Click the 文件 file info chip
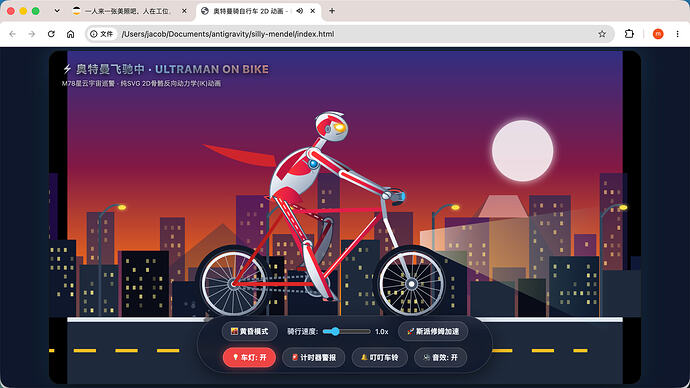 102,34
